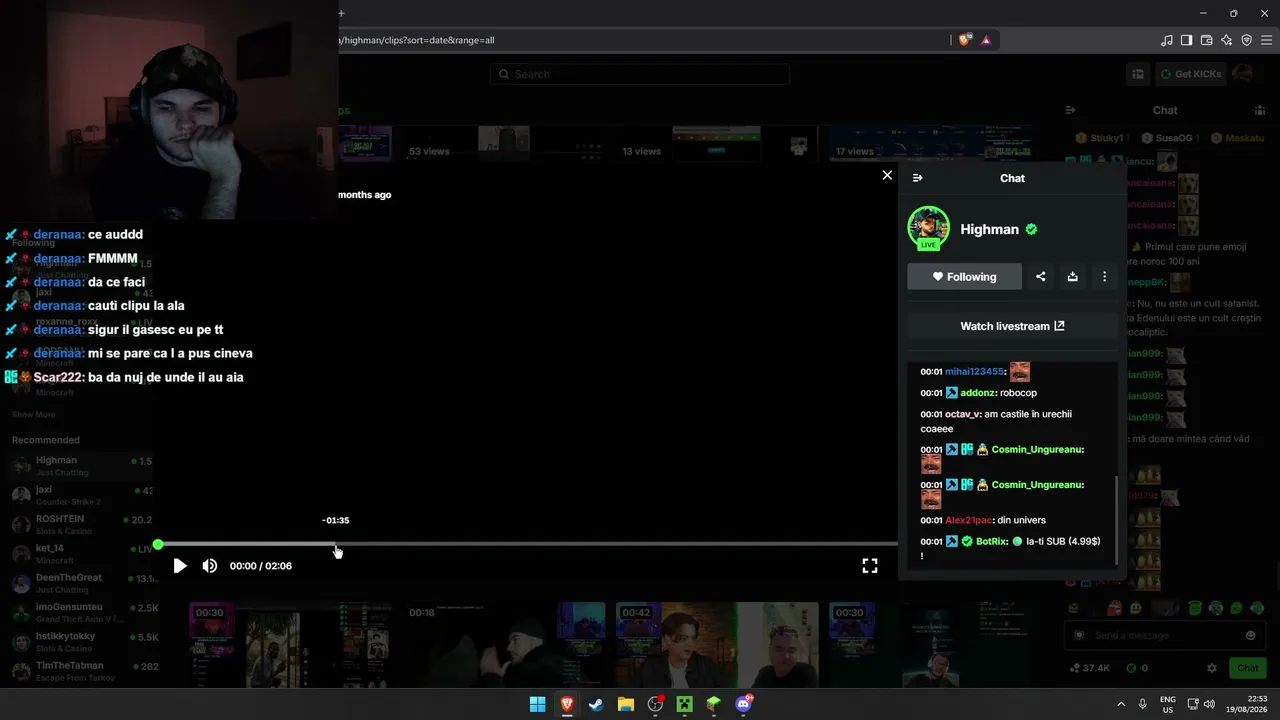
Task: Open Brave VPN shield icon
Action: click(x=1247, y=40)
